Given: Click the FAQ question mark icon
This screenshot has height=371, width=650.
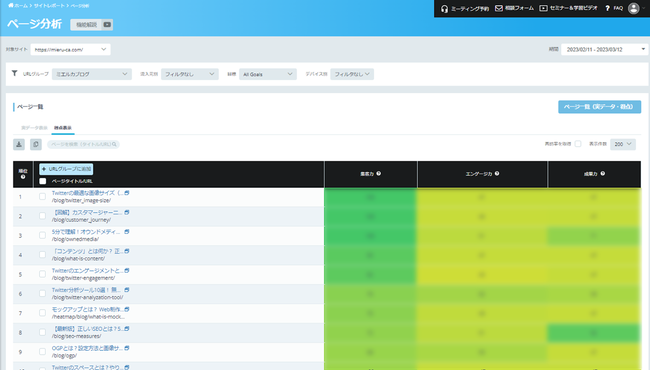Looking at the screenshot, I should pyautogui.click(x=607, y=8).
